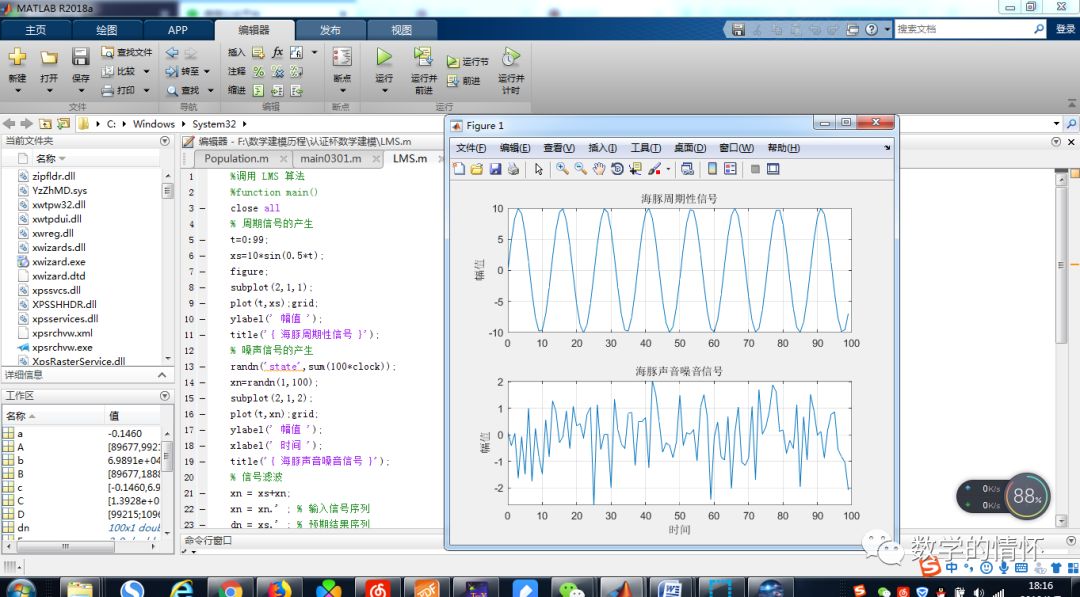1080x597 pixels.
Task: Click the Edit Plot arrow in Figure 1
Action: tap(539, 169)
